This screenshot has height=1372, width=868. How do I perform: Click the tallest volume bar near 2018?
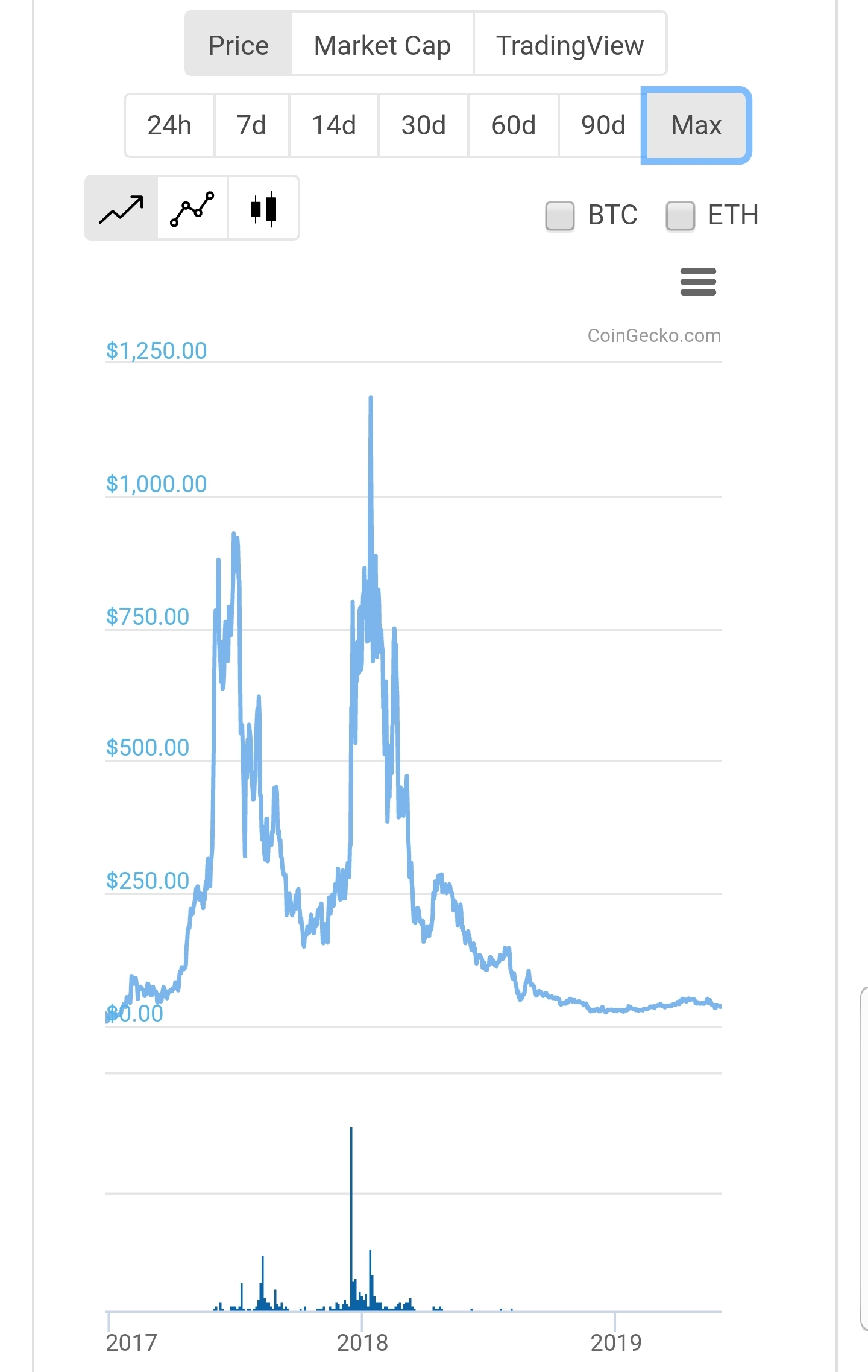(x=351, y=1218)
